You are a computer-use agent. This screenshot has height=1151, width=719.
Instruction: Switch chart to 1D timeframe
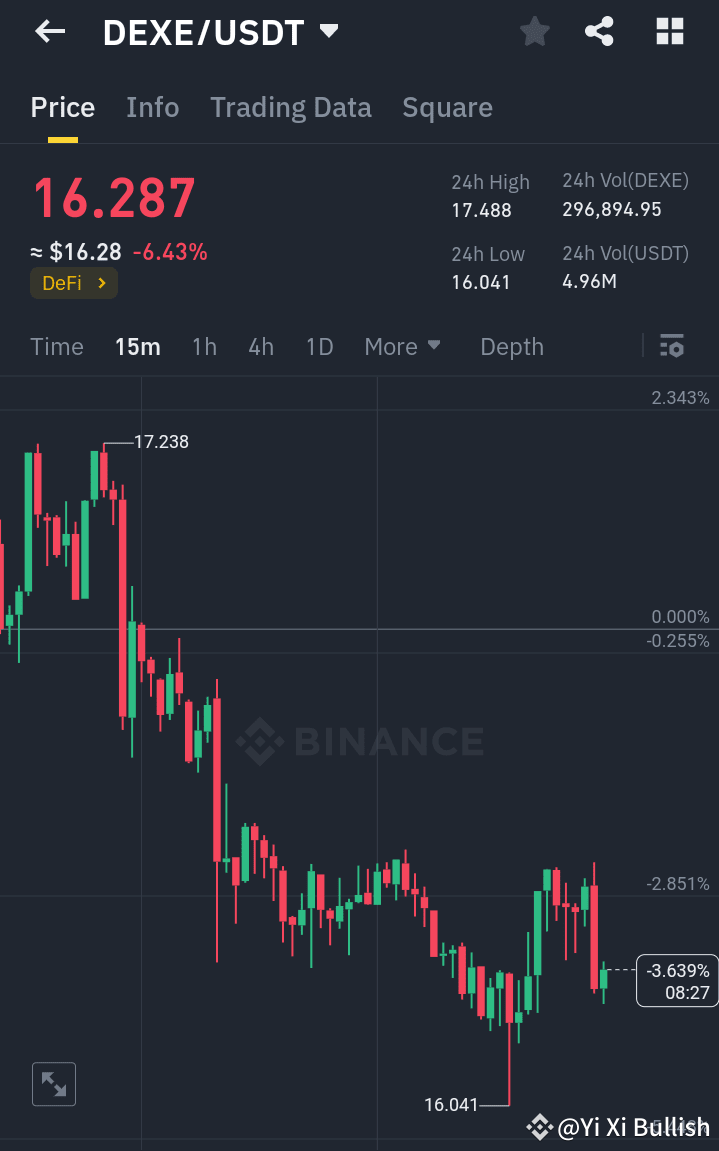[x=319, y=346]
